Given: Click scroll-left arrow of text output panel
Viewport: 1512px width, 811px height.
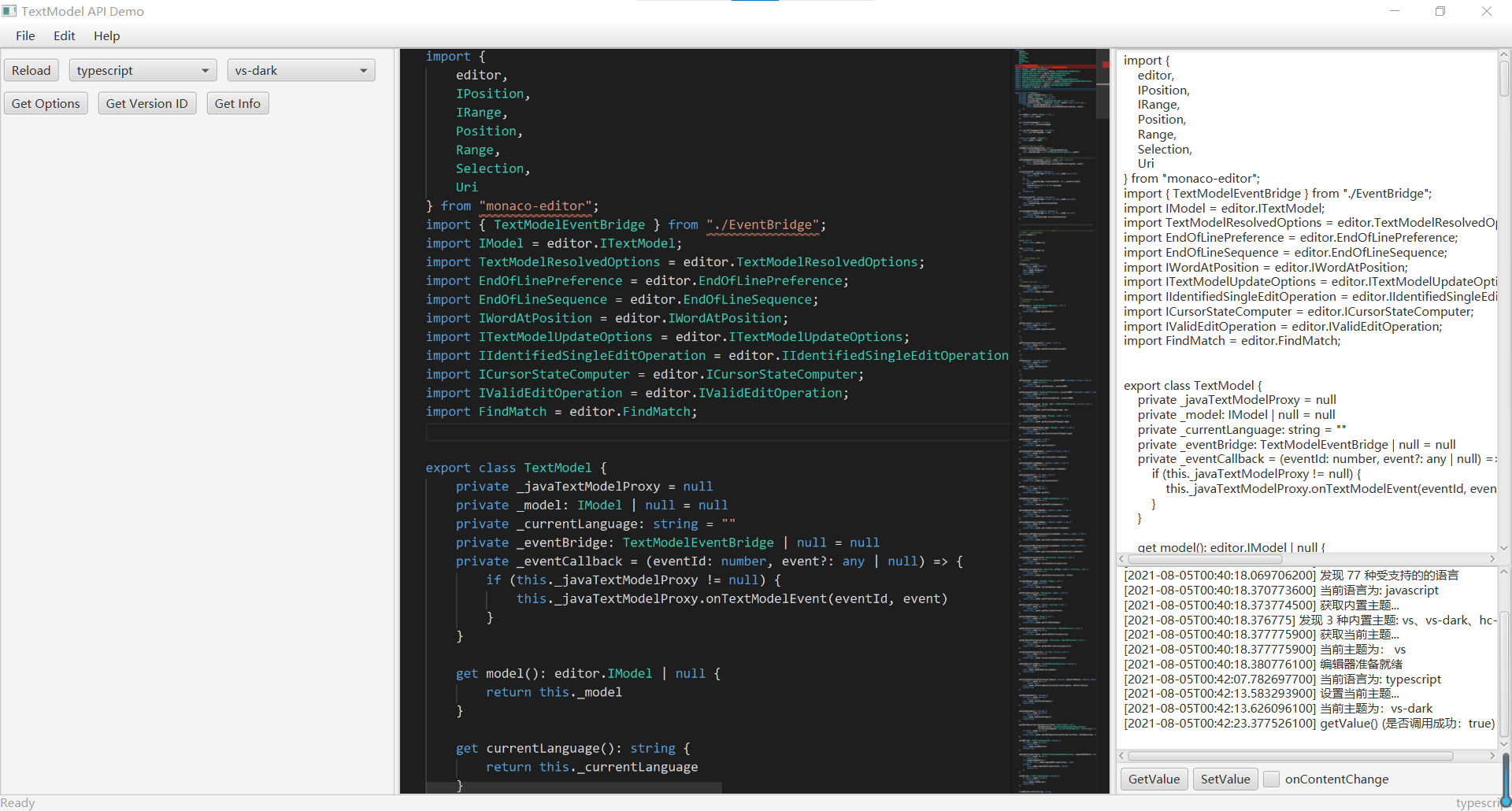Looking at the screenshot, I should (x=1122, y=559).
